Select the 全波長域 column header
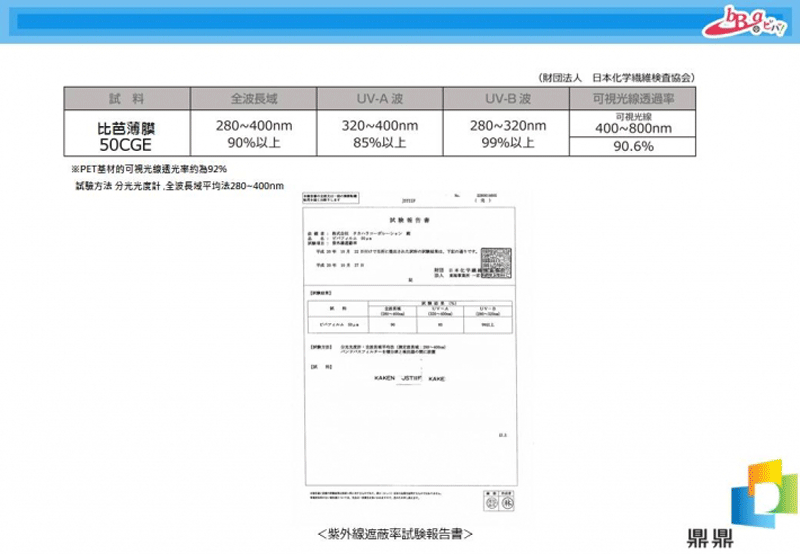The height and width of the screenshot is (554, 800). click(253, 97)
